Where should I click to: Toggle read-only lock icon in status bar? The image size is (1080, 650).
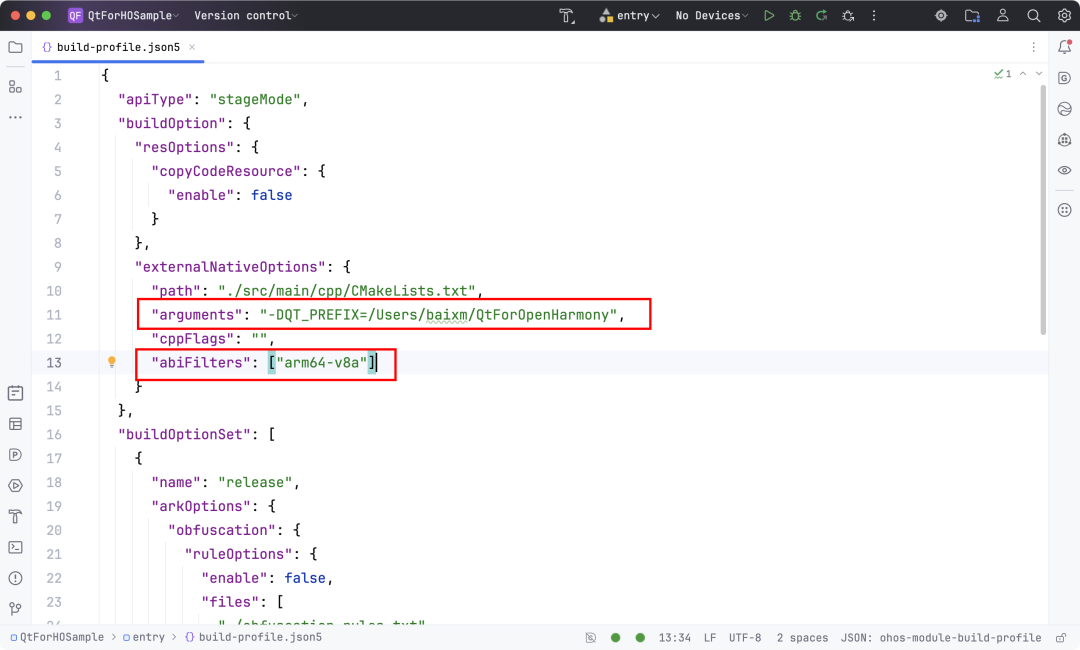coord(1061,638)
